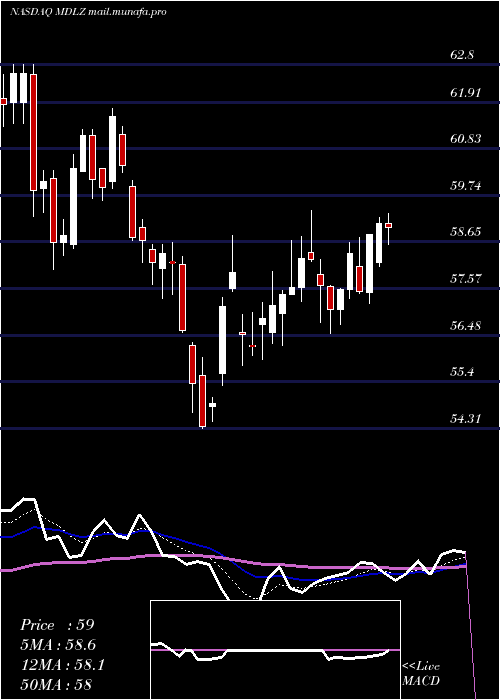Viewport: 500px width, 700px height.
Task: Select the 54.31 price level label
Action: click(x=466, y=418)
